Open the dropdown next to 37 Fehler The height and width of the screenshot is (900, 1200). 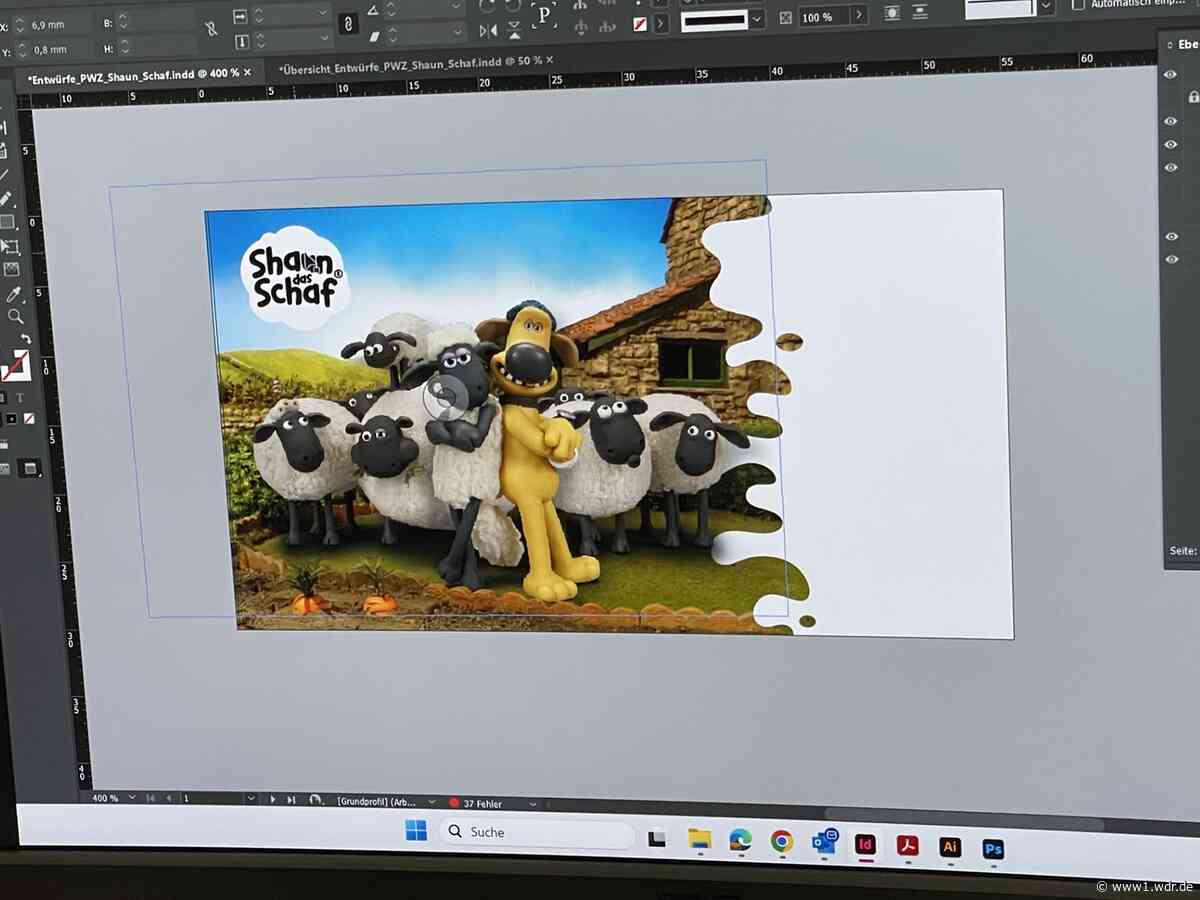(532, 804)
